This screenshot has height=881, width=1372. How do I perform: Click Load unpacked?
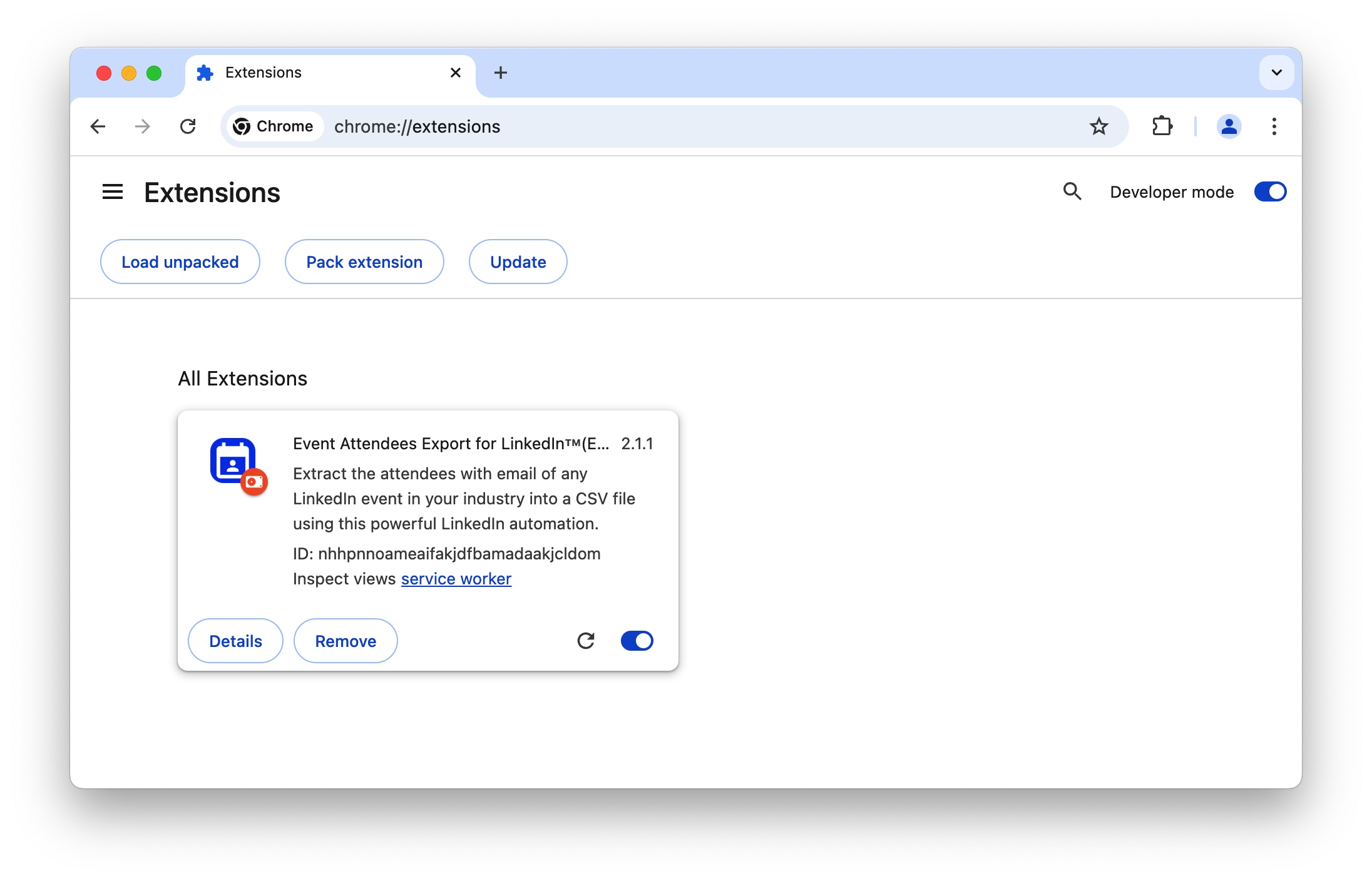pos(180,262)
